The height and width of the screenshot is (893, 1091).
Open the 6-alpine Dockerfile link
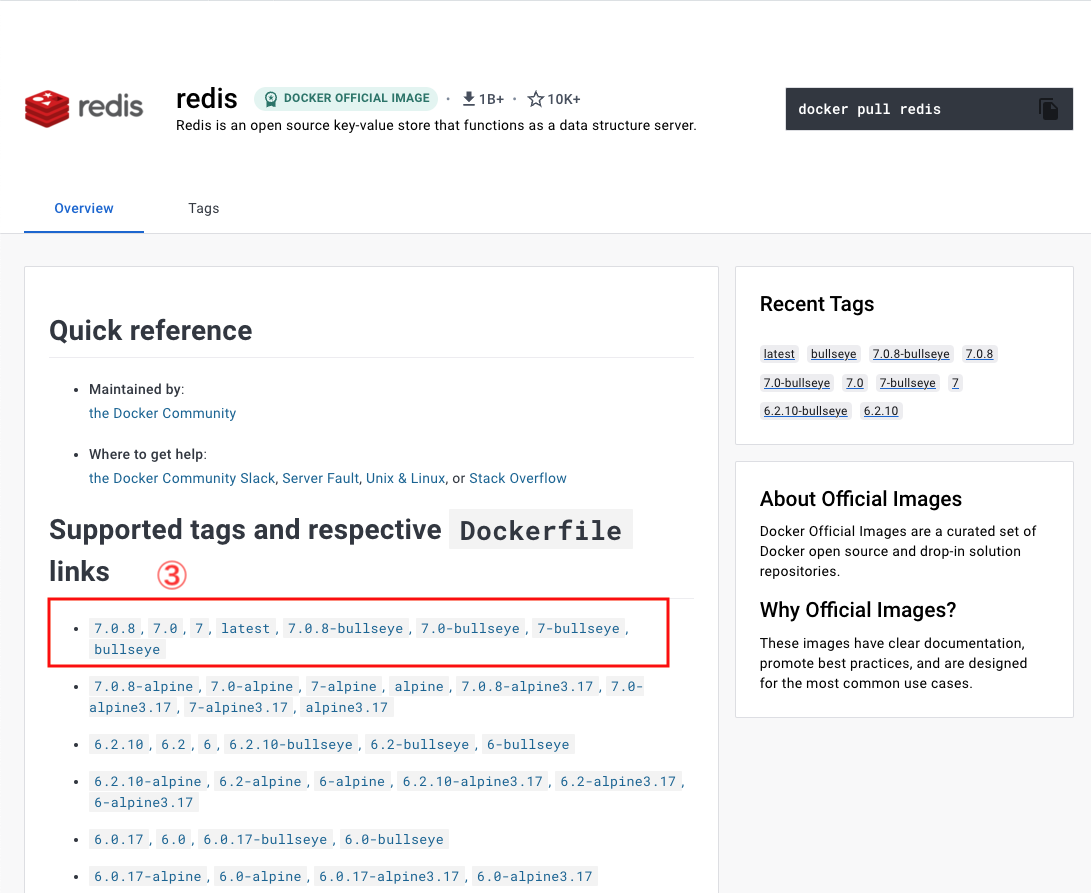(x=351, y=782)
